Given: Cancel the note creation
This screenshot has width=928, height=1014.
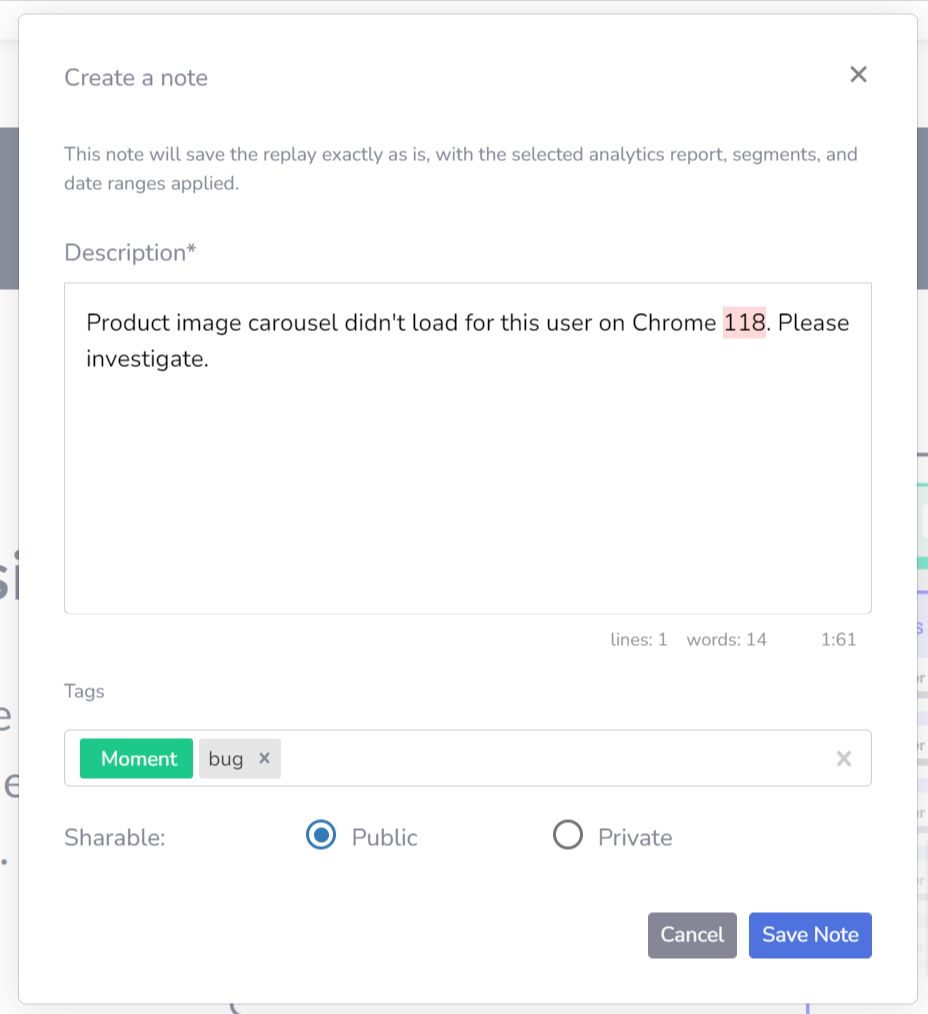Looking at the screenshot, I should 692,935.
